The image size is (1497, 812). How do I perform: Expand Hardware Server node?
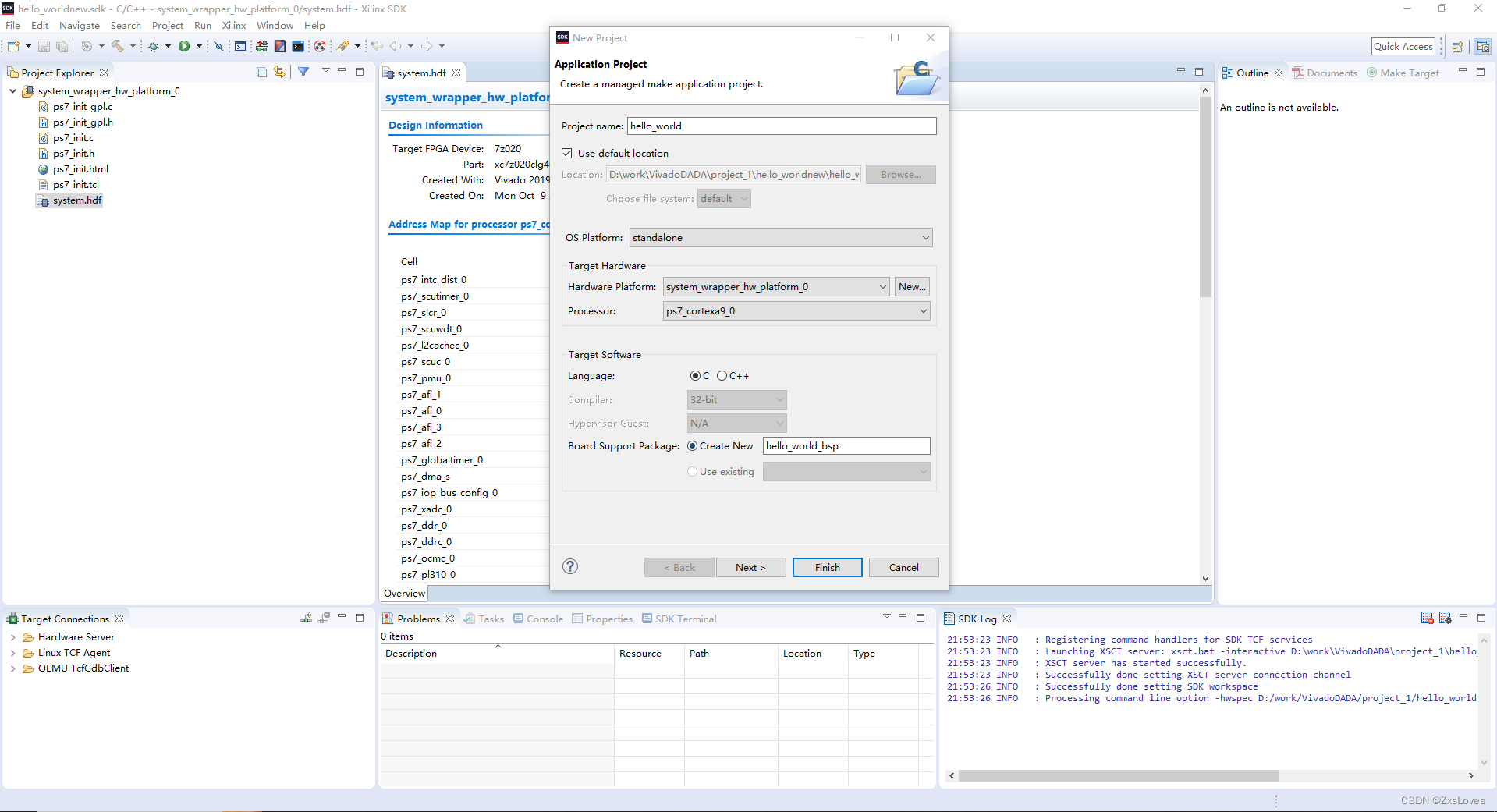point(13,636)
